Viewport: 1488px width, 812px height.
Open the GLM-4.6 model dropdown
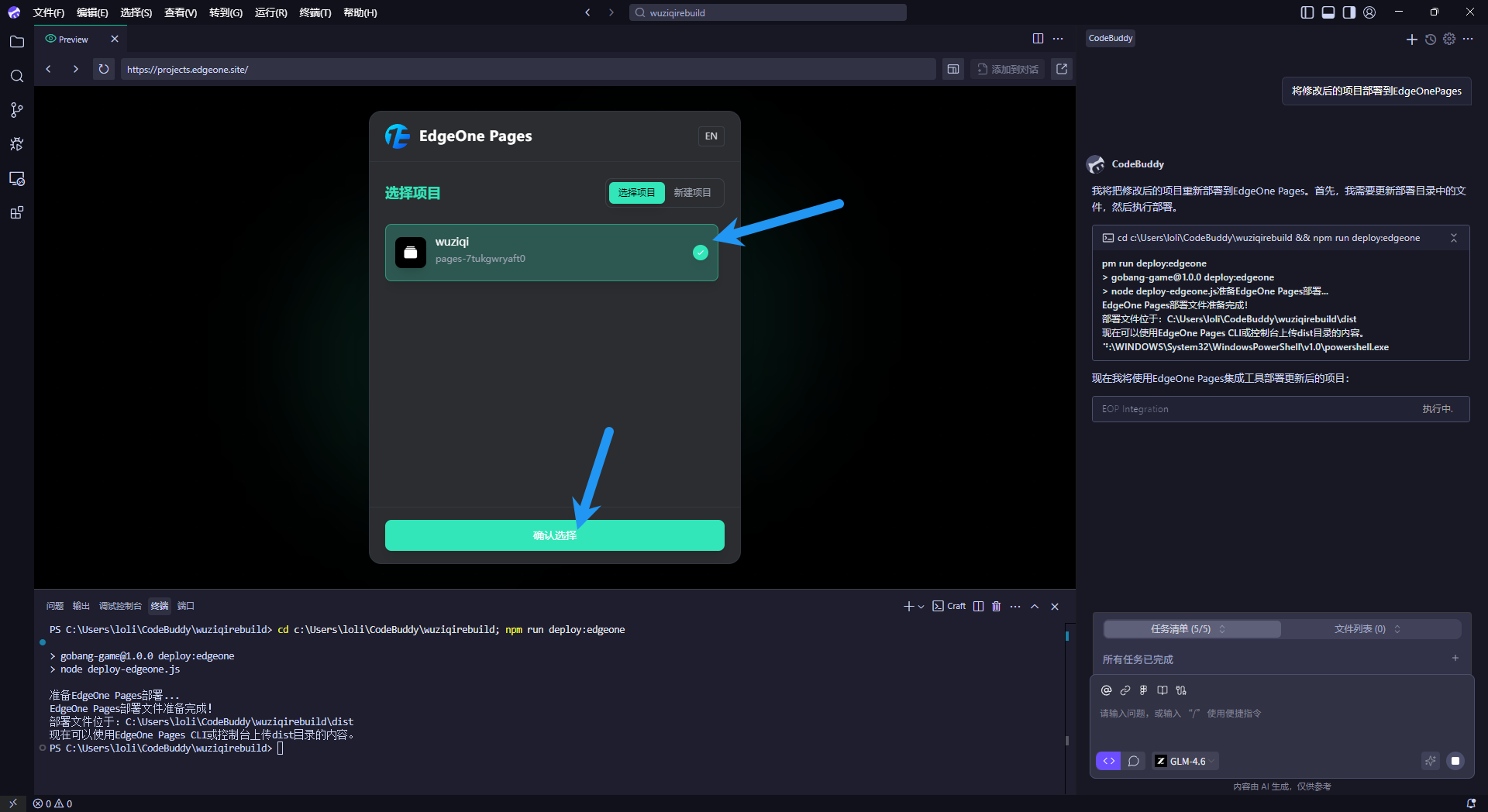[1186, 761]
